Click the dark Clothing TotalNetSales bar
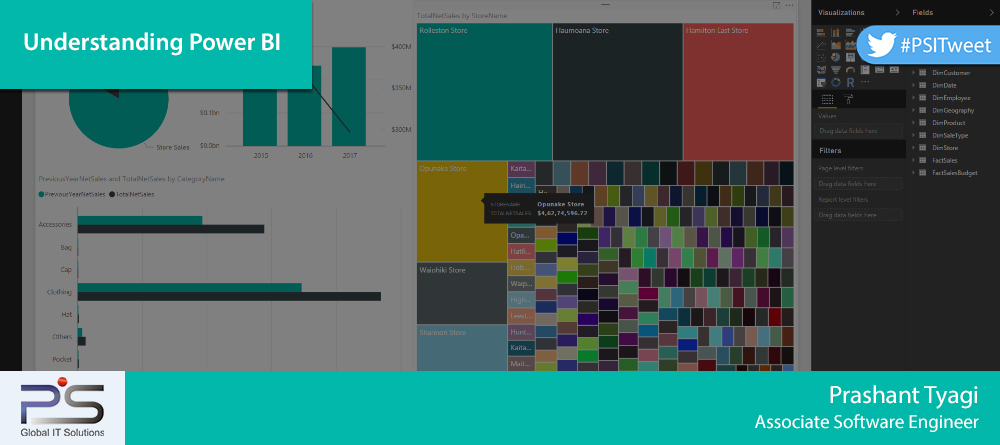Image resolution: width=1000 pixels, height=445 pixels. [229, 296]
